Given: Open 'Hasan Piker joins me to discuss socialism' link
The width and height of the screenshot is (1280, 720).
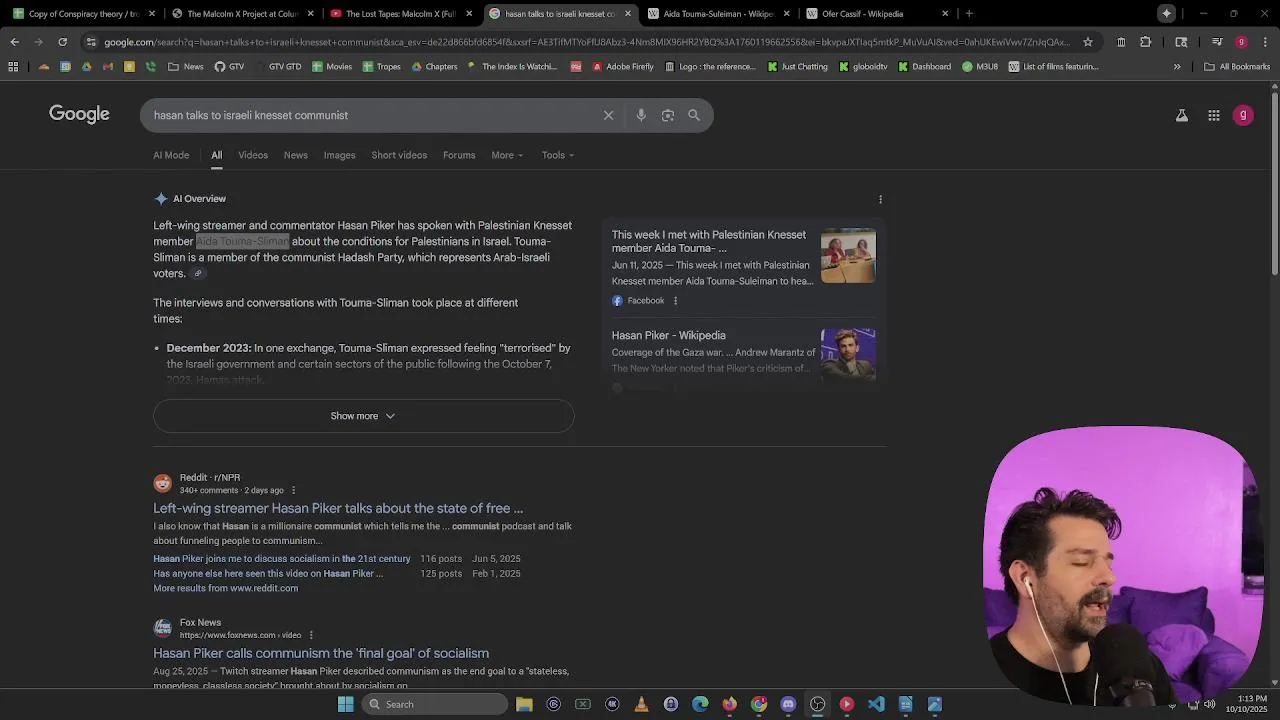Looking at the screenshot, I should tap(281, 559).
